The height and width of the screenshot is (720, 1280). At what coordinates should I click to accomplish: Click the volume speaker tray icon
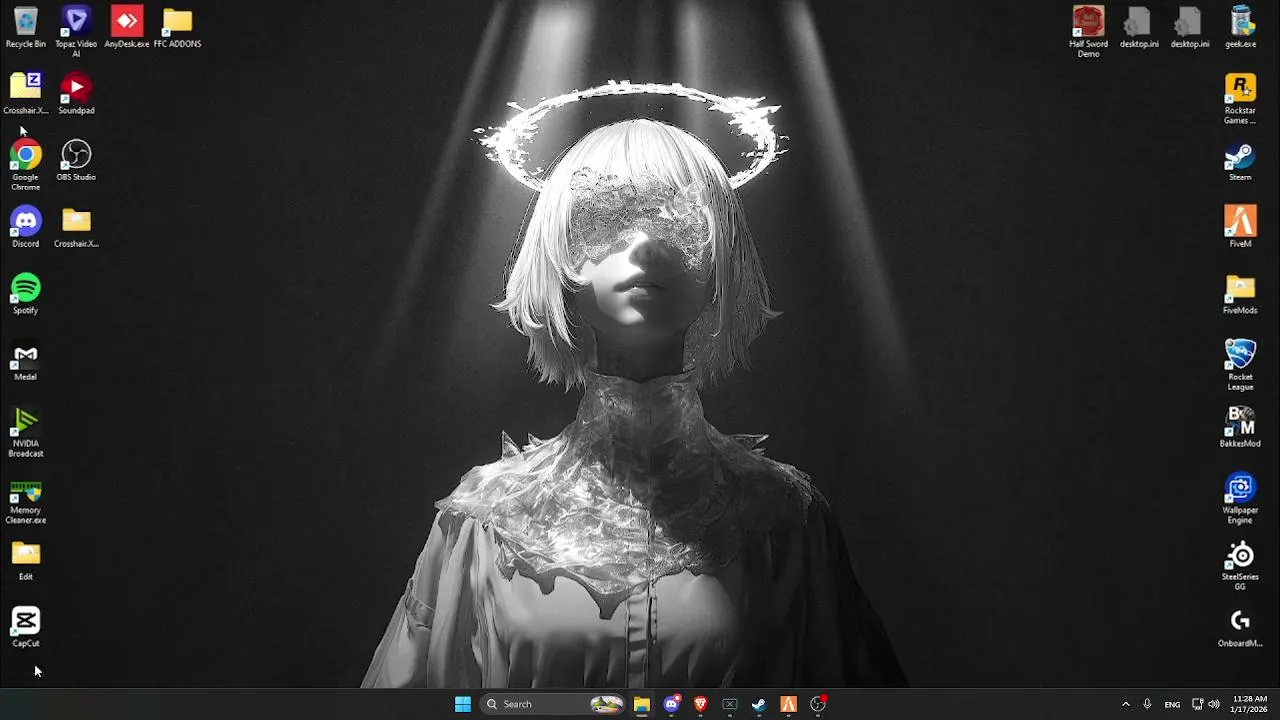[1214, 704]
